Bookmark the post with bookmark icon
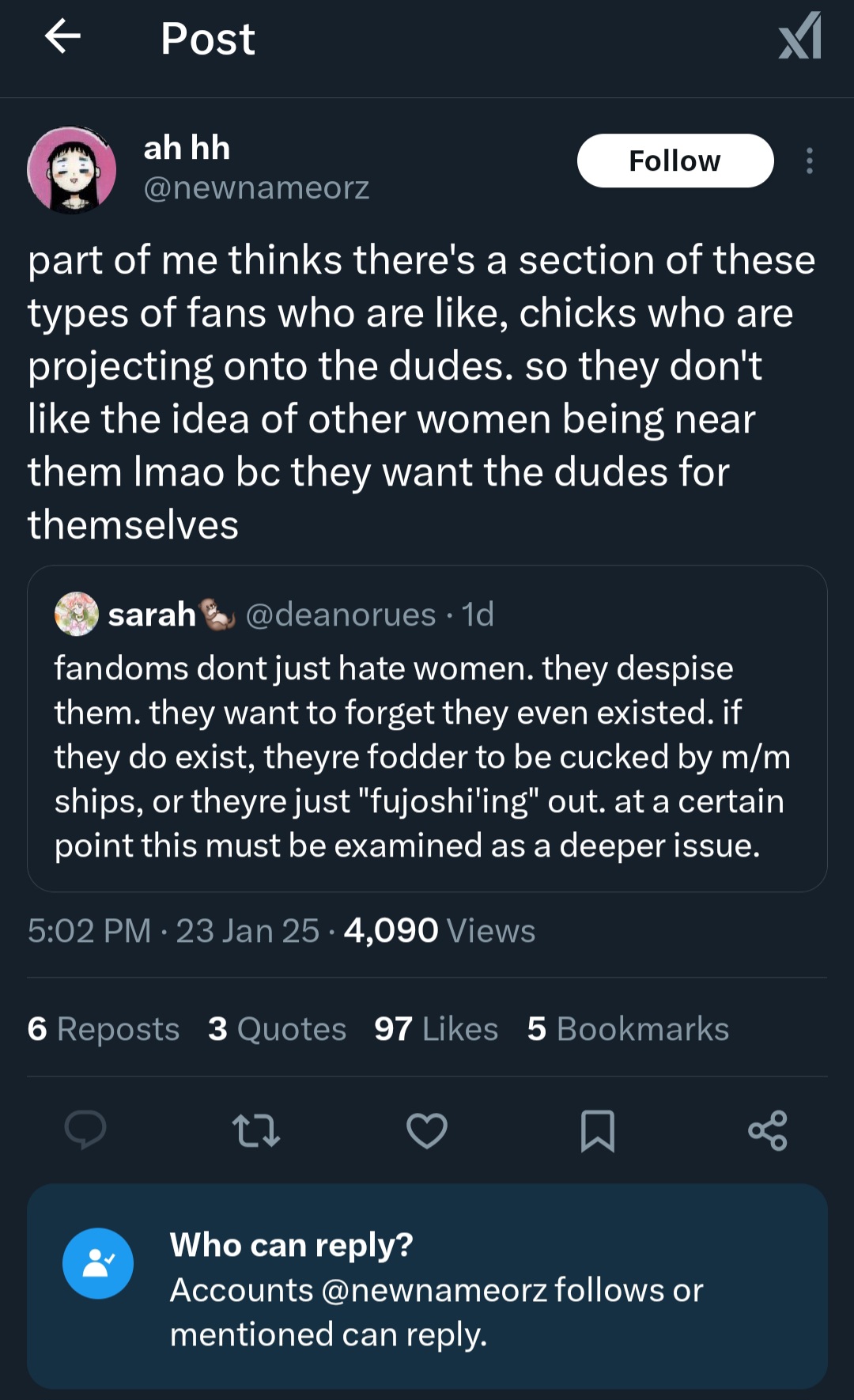Image resolution: width=854 pixels, height=1400 pixels. click(597, 1130)
